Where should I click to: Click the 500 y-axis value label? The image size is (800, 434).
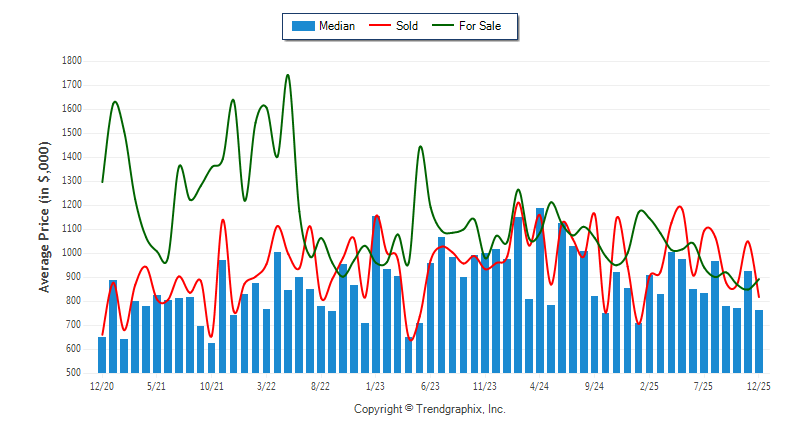[x=72, y=373]
